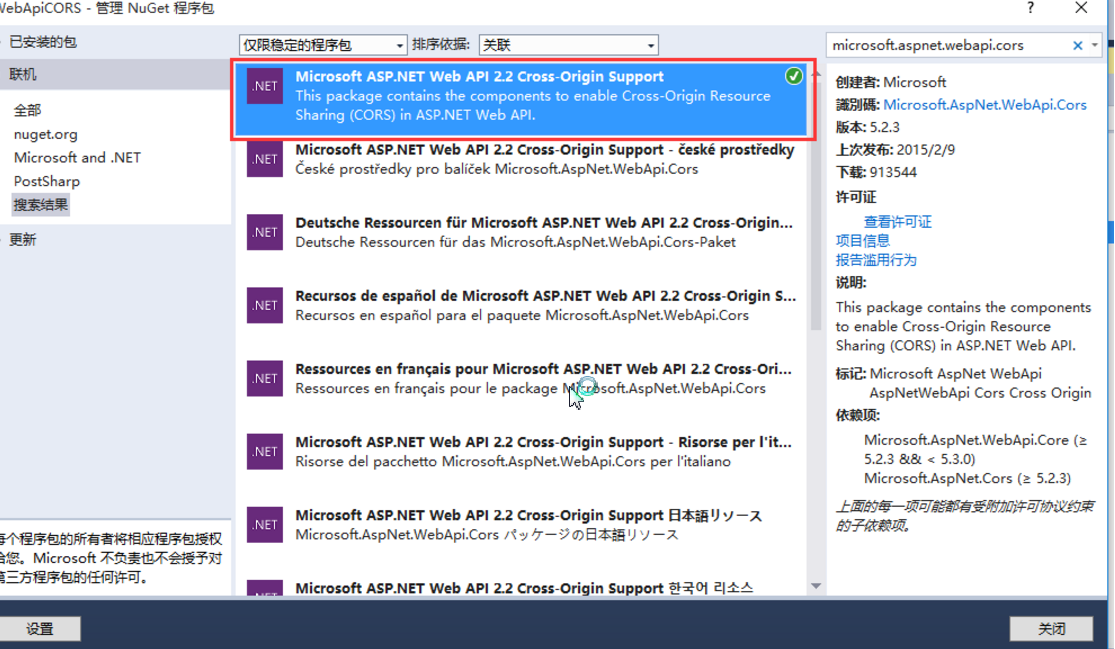
Task: Click the .NET icon beside Deutsche Ressourcen package
Action: pyautogui.click(x=265, y=232)
